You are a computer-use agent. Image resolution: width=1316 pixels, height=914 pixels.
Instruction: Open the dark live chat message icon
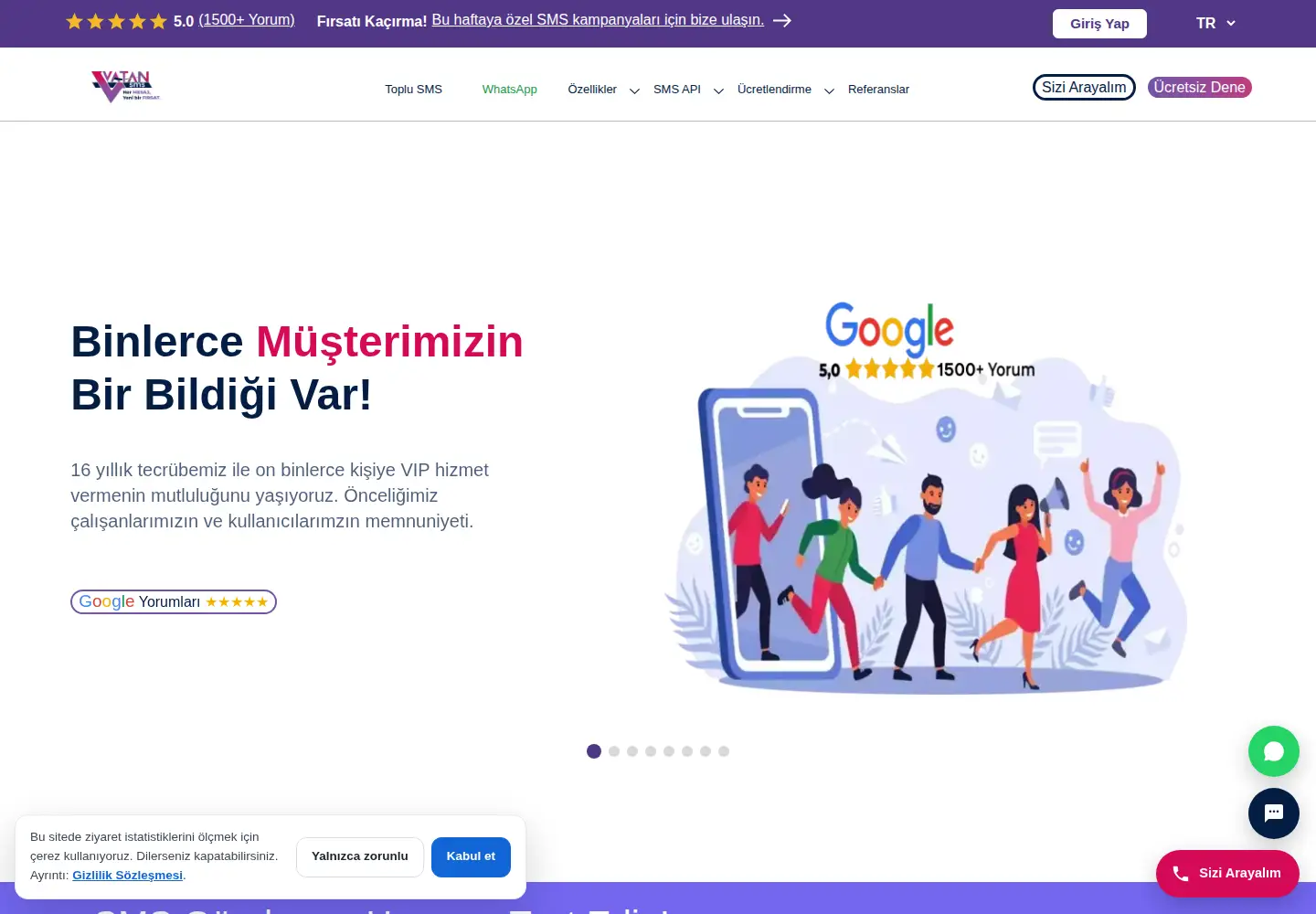pos(1273,813)
